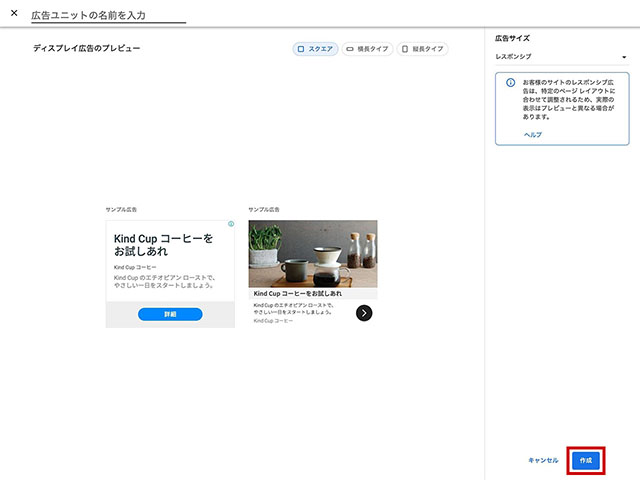Viewport: 640px width, 480px height.
Task: Open the レスポンシブ ad size dropdown
Action: click(x=562, y=57)
